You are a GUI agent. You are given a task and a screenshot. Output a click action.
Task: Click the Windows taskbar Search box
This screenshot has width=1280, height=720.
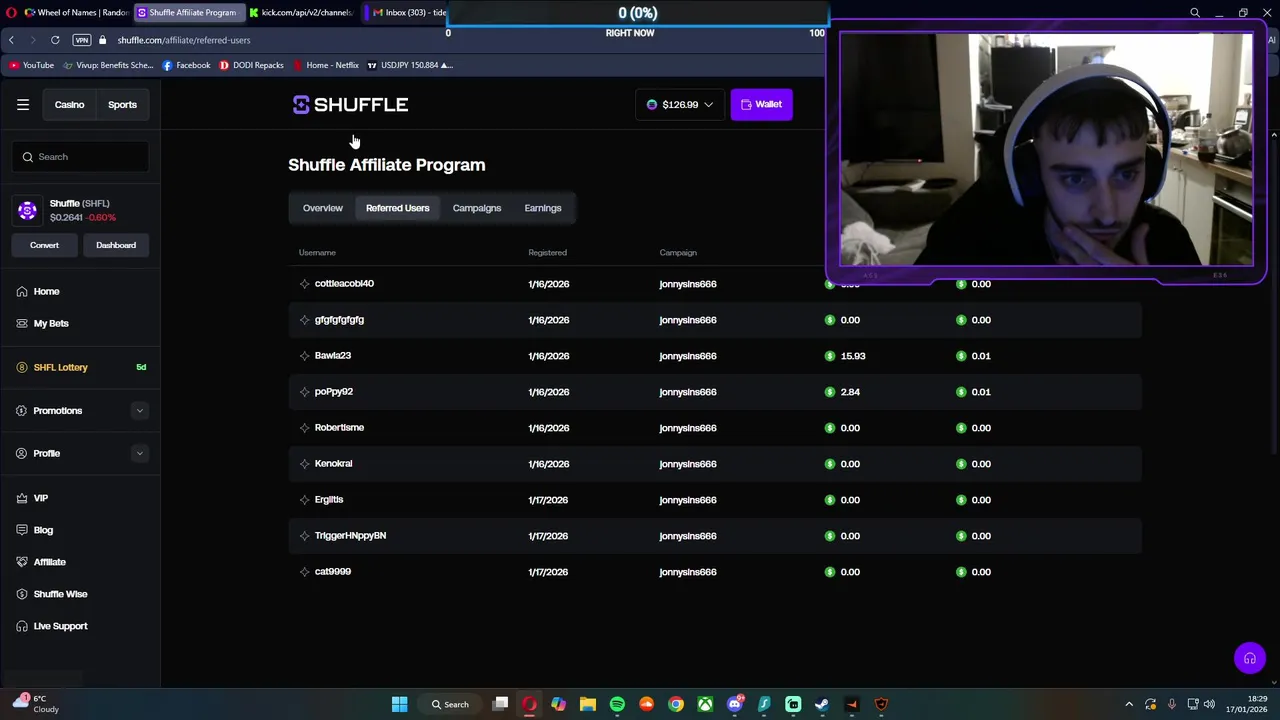click(x=449, y=704)
